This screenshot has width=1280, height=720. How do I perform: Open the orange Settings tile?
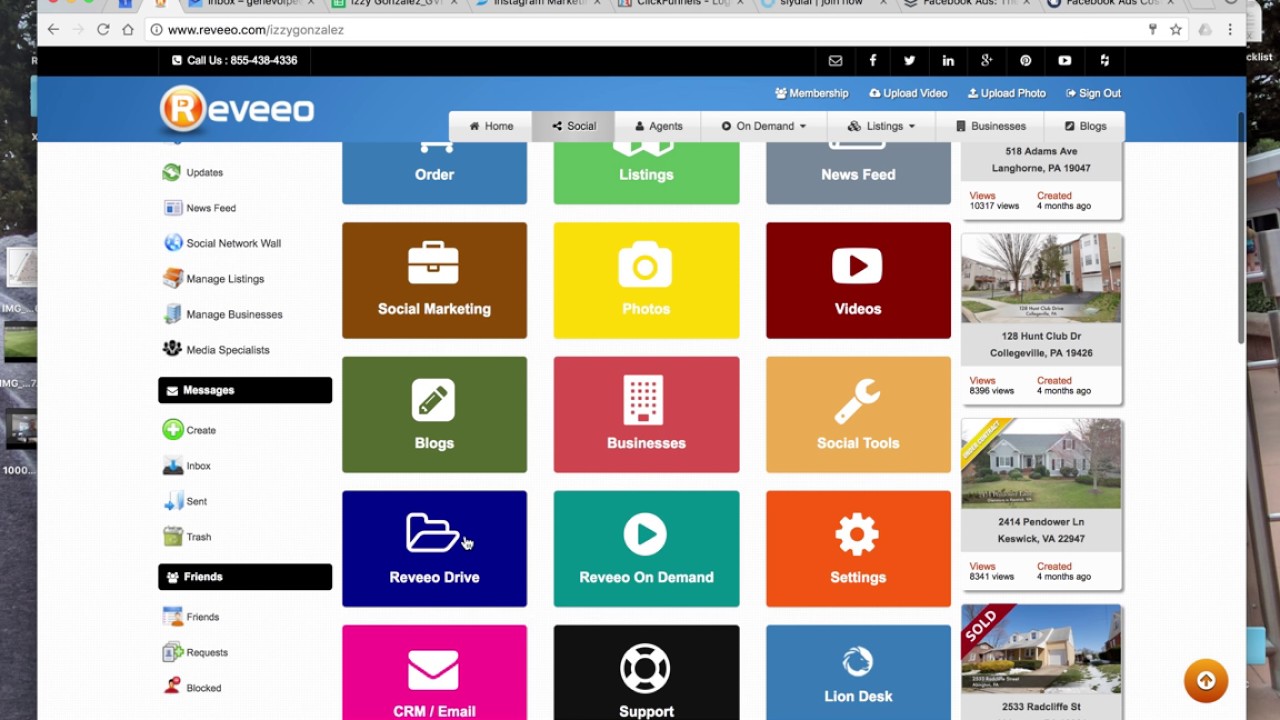coord(858,548)
